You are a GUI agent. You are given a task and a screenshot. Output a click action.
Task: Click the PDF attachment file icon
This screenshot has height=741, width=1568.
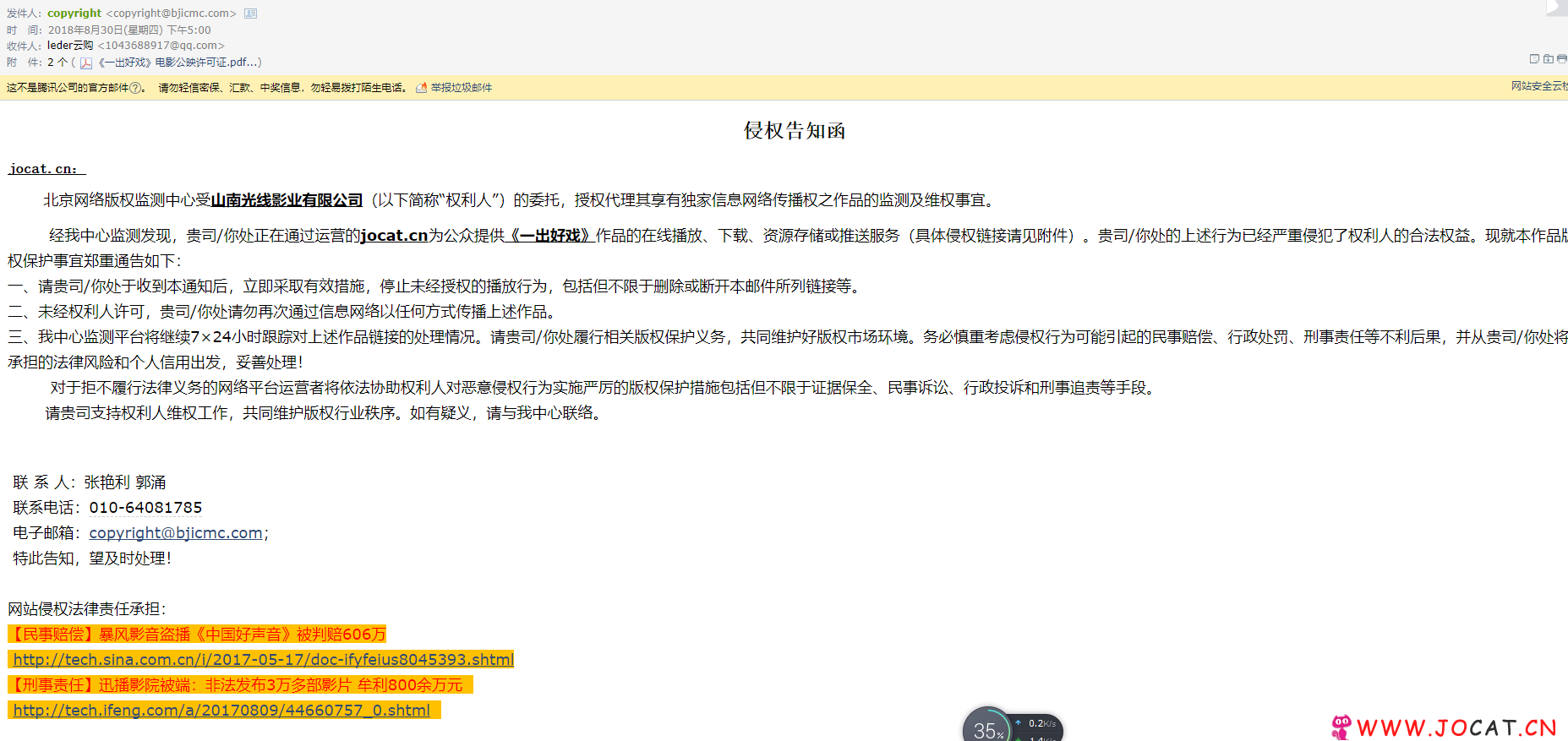(x=86, y=63)
